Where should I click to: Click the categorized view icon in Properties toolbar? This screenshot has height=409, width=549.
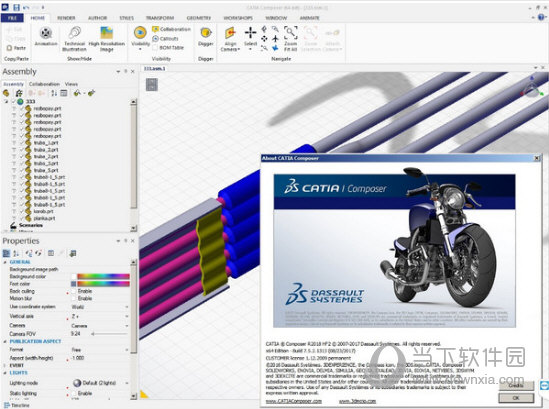click(x=6, y=253)
